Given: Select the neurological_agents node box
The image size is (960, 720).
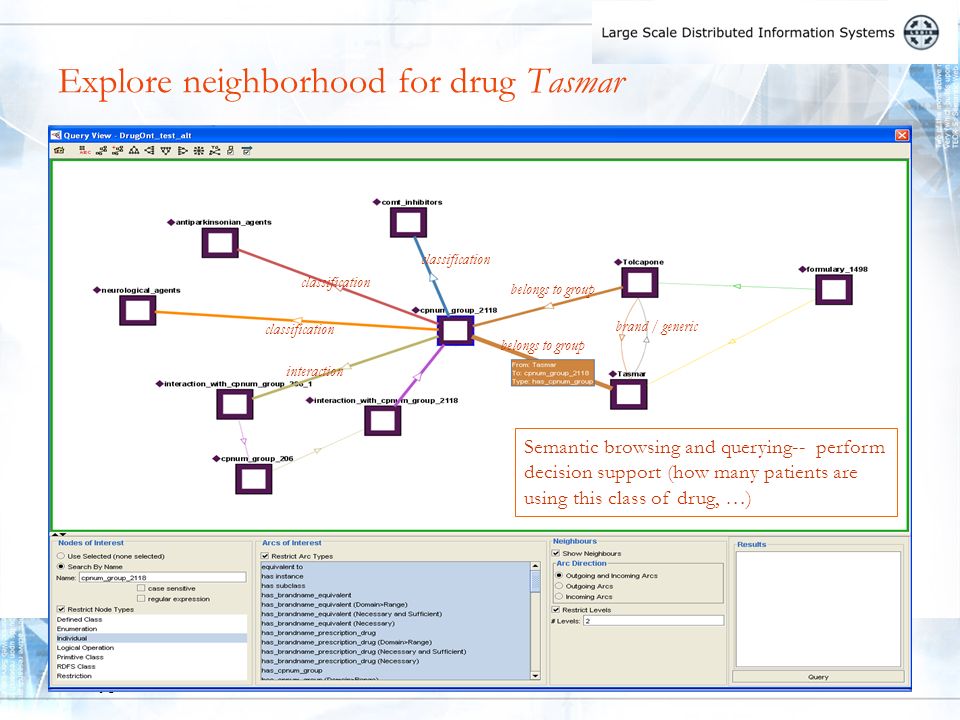Looking at the screenshot, I should (138, 310).
